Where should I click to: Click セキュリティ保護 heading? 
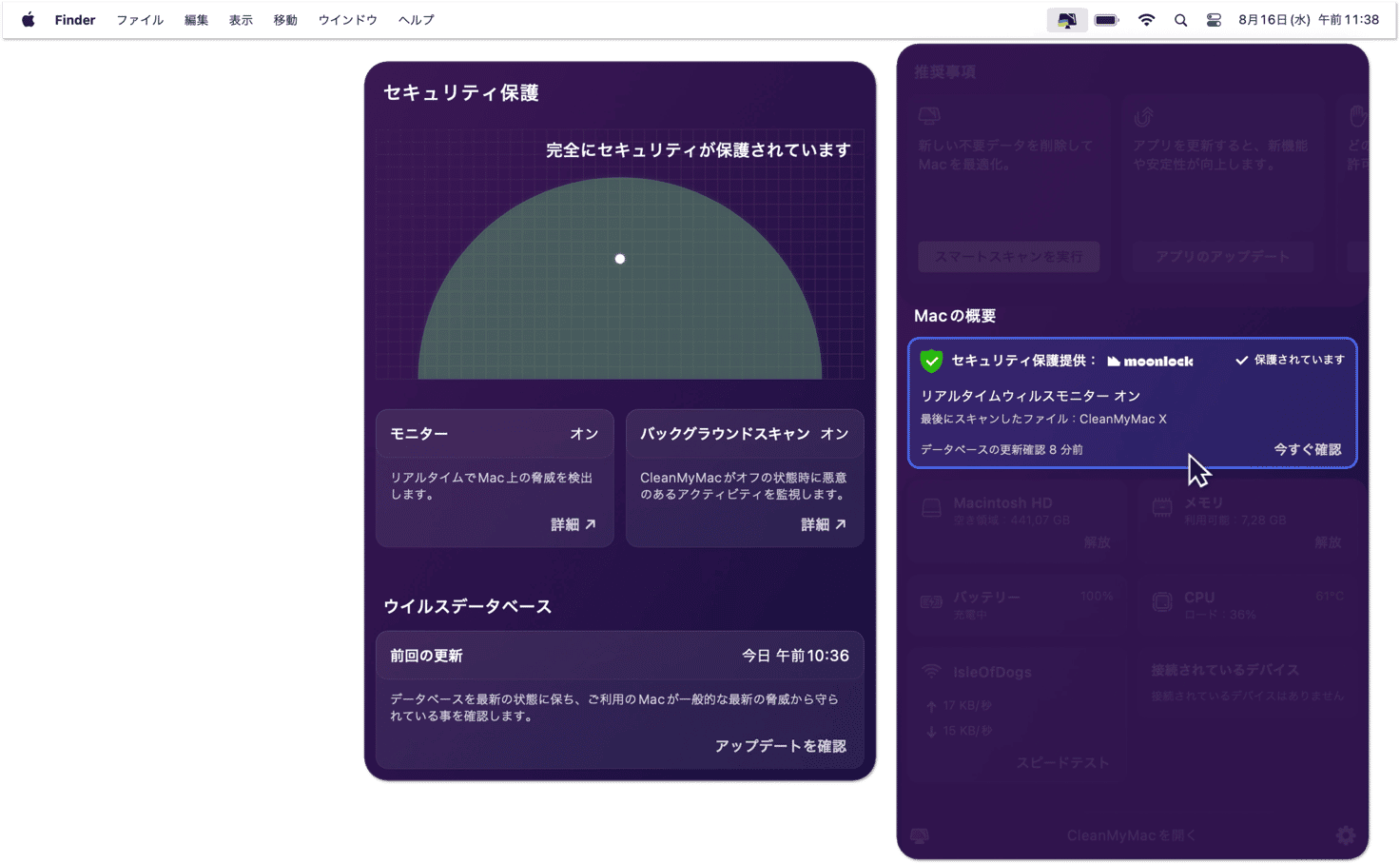(x=461, y=92)
